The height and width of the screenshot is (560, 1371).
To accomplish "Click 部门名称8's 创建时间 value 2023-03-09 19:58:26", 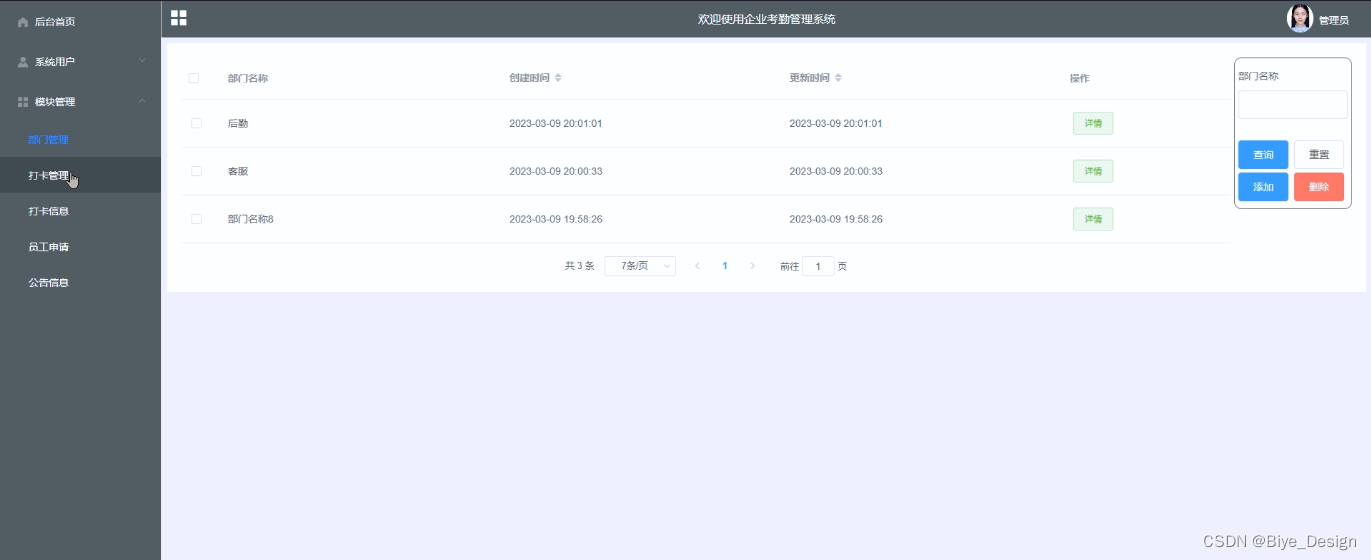I will coord(556,219).
